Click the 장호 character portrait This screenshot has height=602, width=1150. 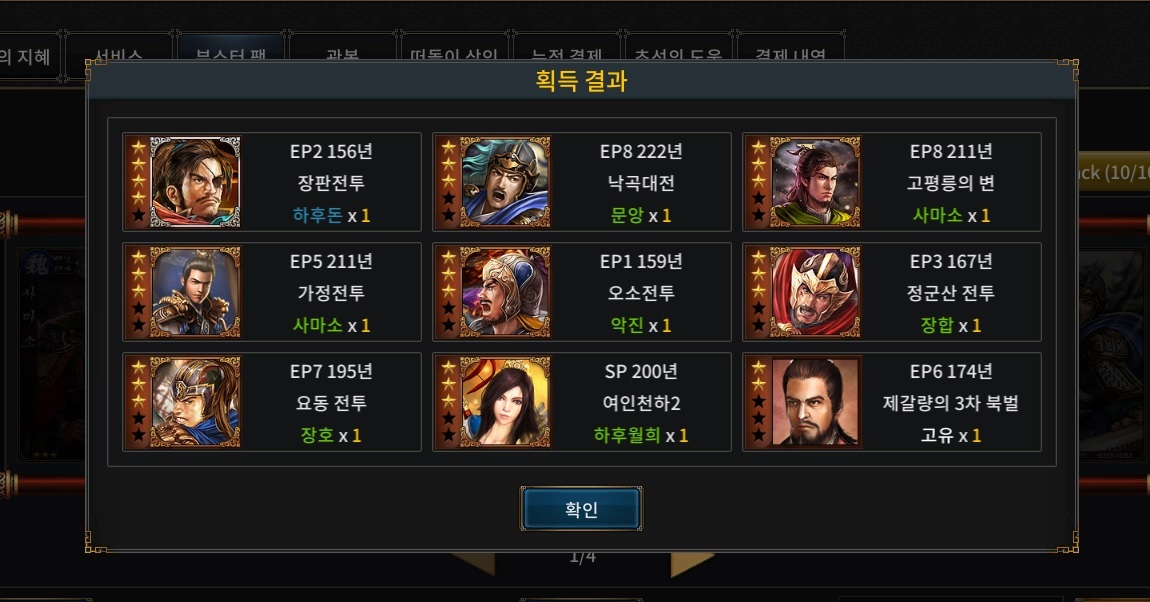click(195, 402)
